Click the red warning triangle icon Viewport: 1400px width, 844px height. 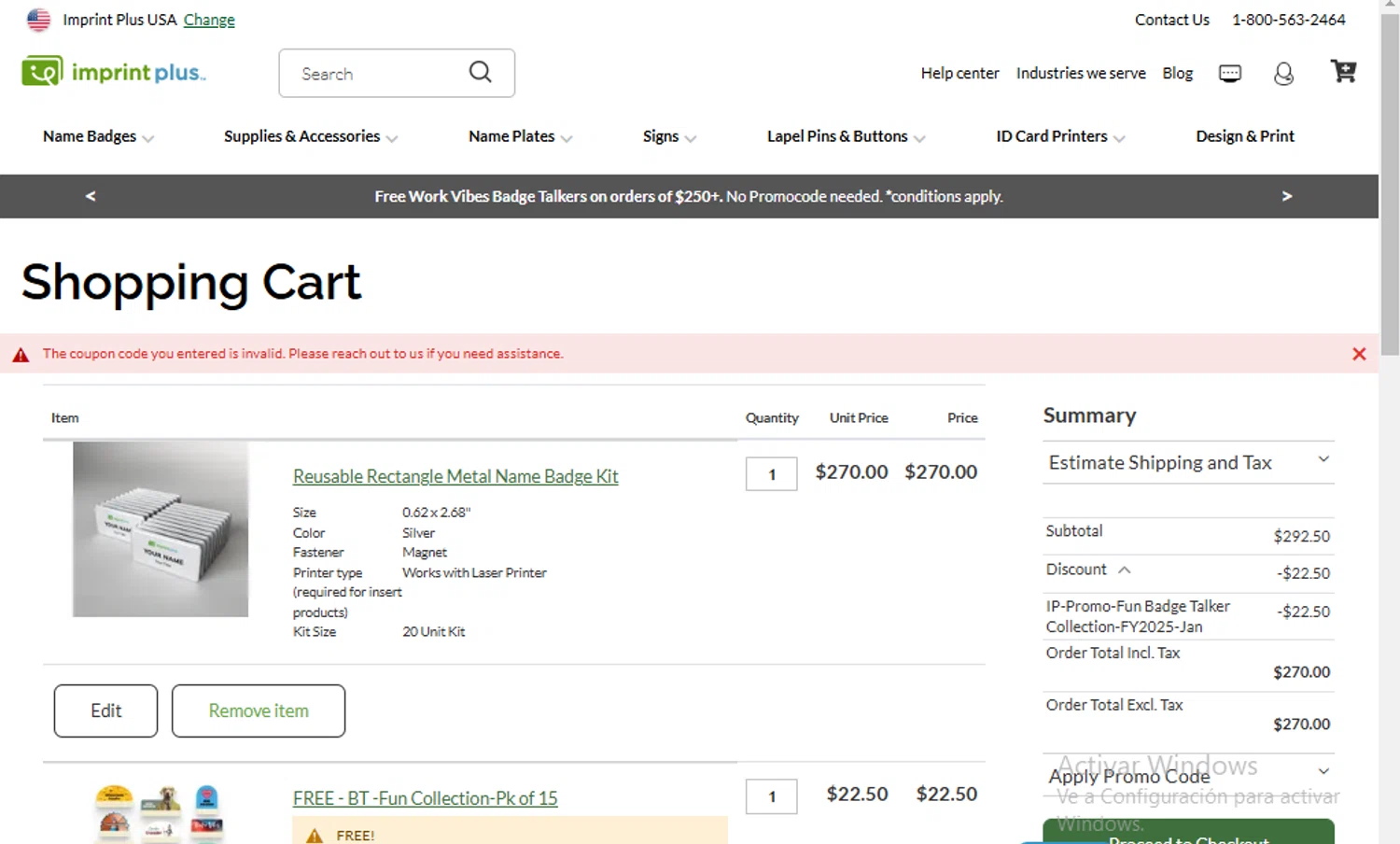point(21,355)
